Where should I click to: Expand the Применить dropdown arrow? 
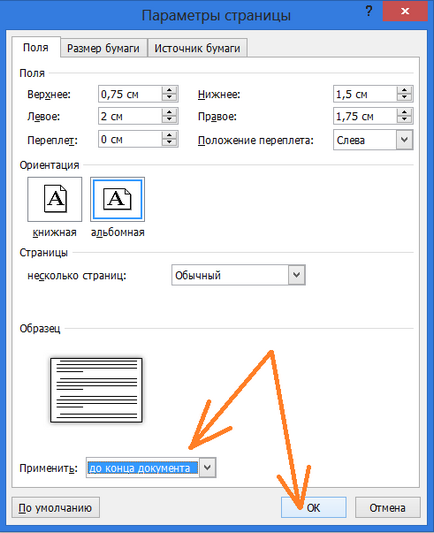tap(207, 468)
